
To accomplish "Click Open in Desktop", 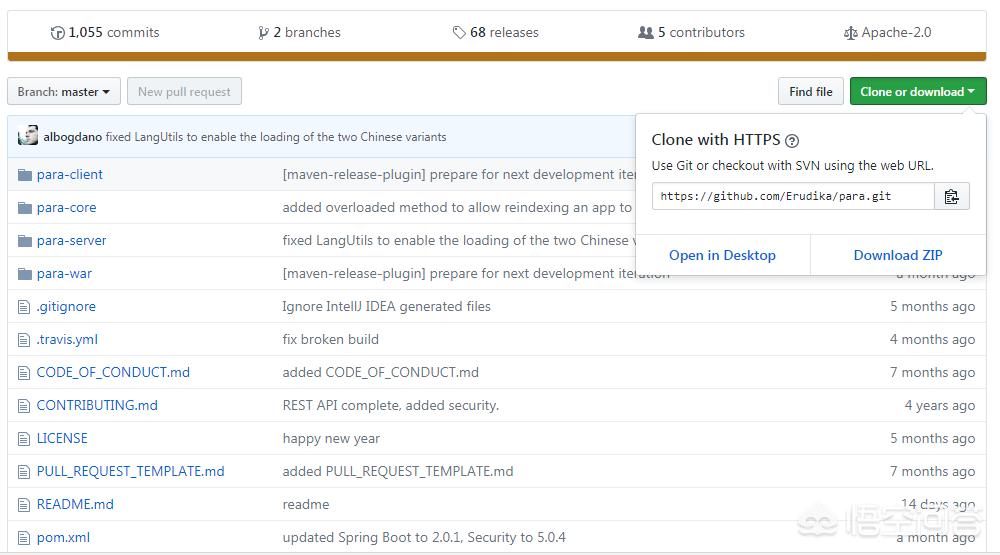I will click(x=723, y=255).
